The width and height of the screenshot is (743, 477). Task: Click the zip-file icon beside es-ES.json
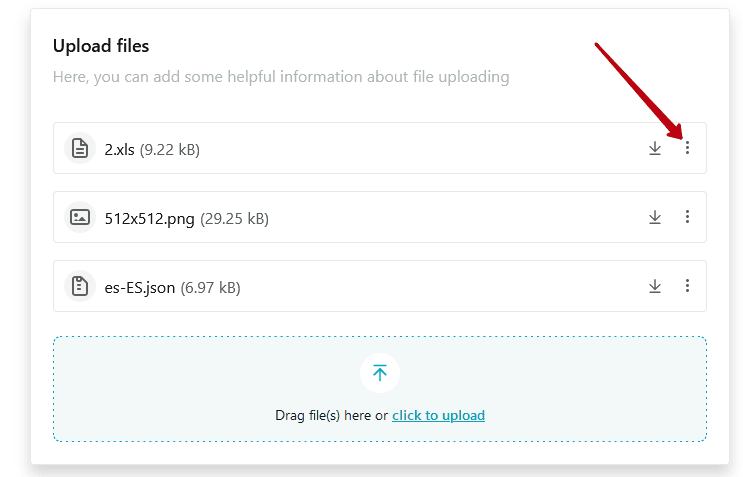point(80,286)
